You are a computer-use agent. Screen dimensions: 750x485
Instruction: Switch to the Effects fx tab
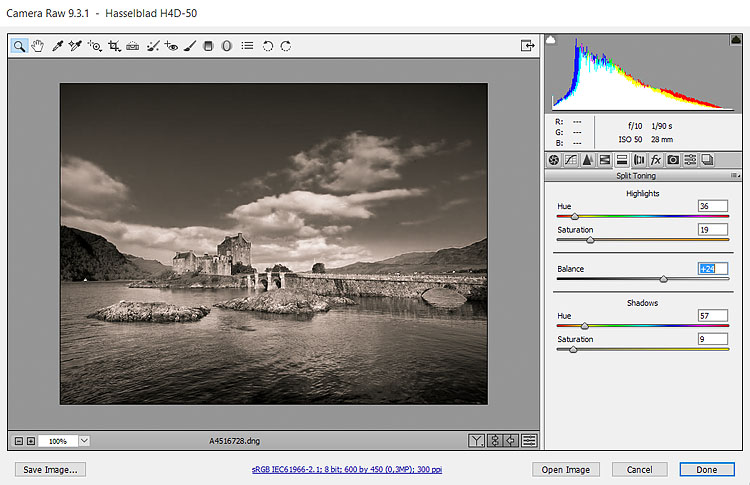656,160
